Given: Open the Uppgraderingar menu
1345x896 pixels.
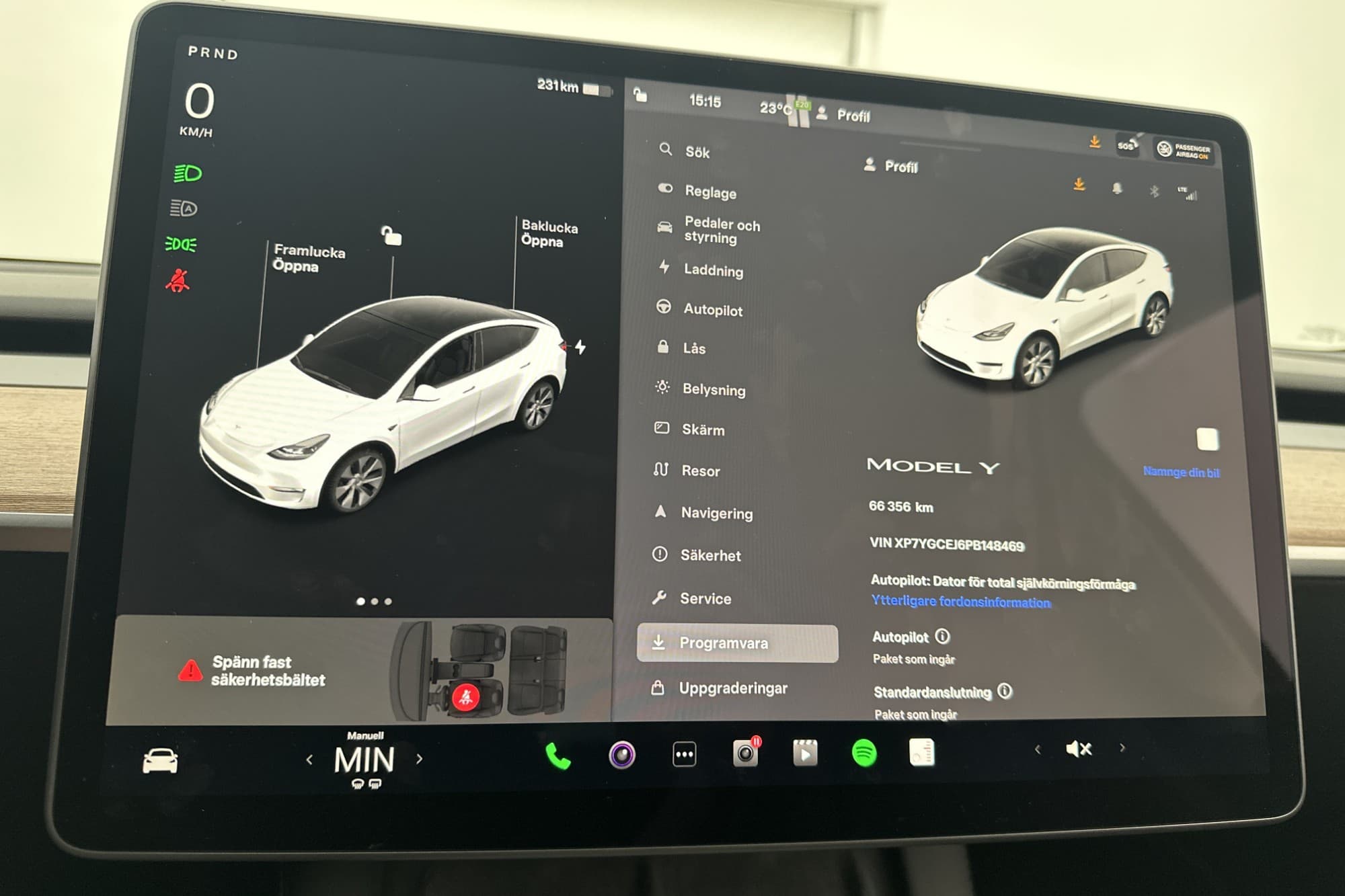Looking at the screenshot, I should [x=719, y=688].
